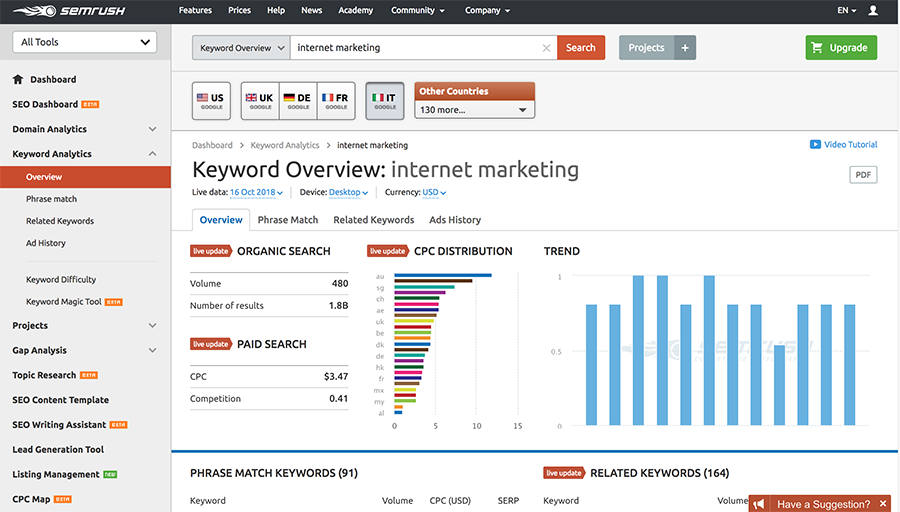
Task: Select the US Google database
Action: (210, 101)
